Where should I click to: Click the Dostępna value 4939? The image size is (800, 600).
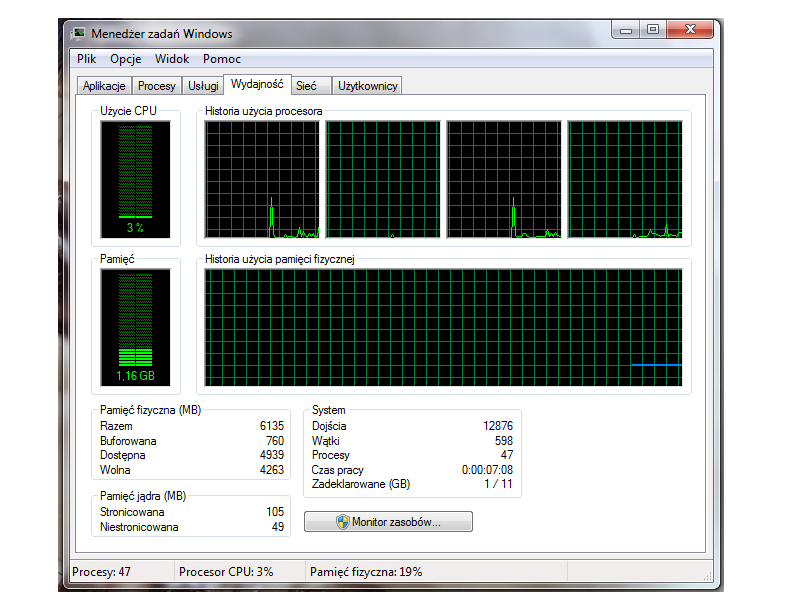tap(271, 455)
